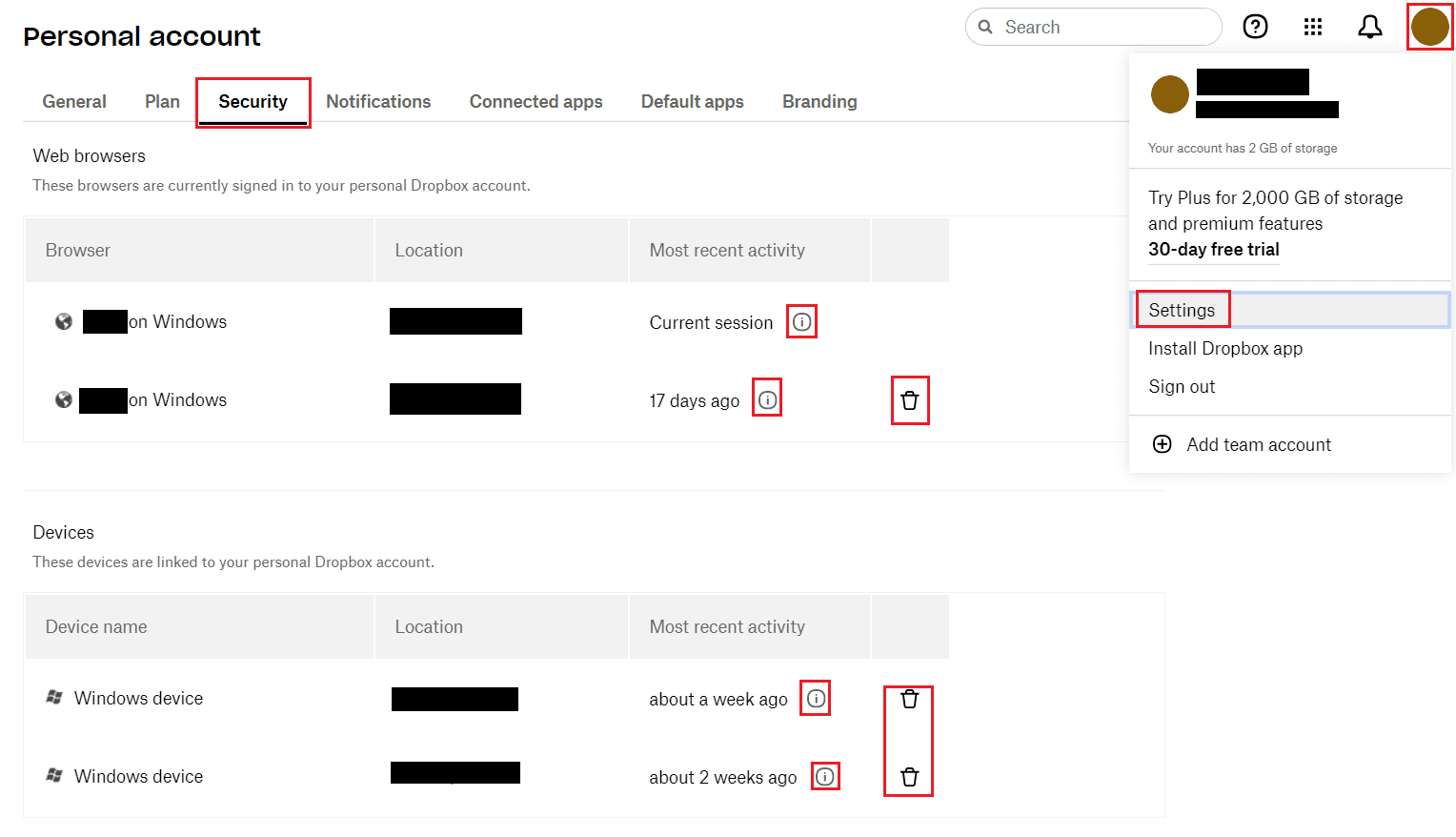Select Sign out from the account menu
Viewport: 1456px width, 837px height.
1182,386
